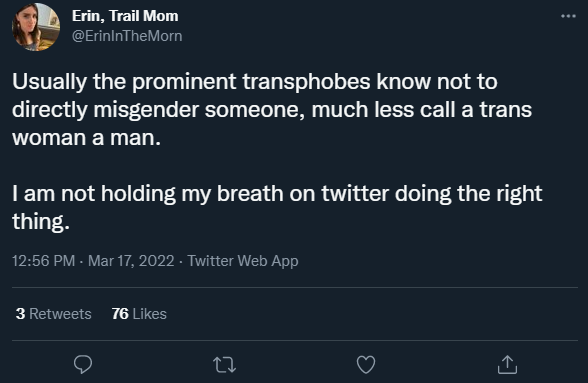Viewport: 588px width, 383px height.
Task: Click the Twitter Web App source link
Action: point(243,261)
